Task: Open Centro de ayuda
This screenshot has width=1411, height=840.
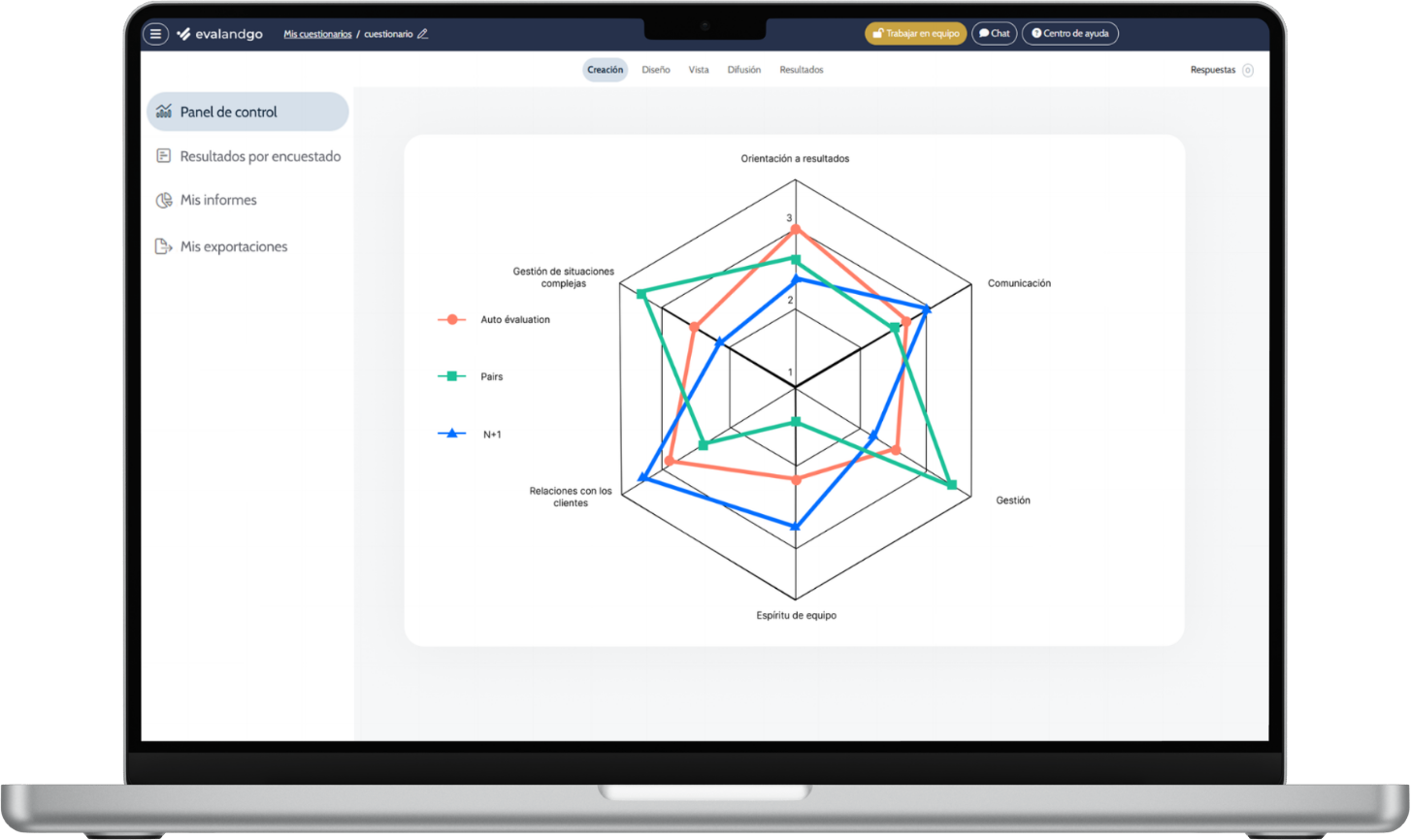Action: pos(1070,34)
